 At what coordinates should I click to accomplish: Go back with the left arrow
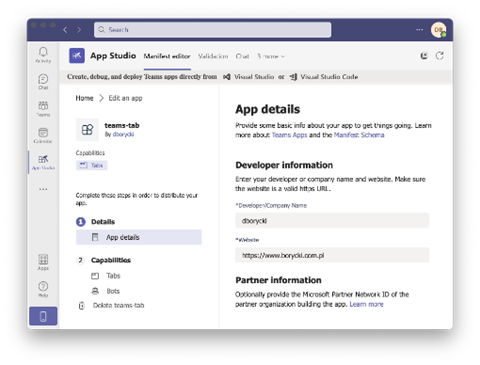[x=65, y=30]
